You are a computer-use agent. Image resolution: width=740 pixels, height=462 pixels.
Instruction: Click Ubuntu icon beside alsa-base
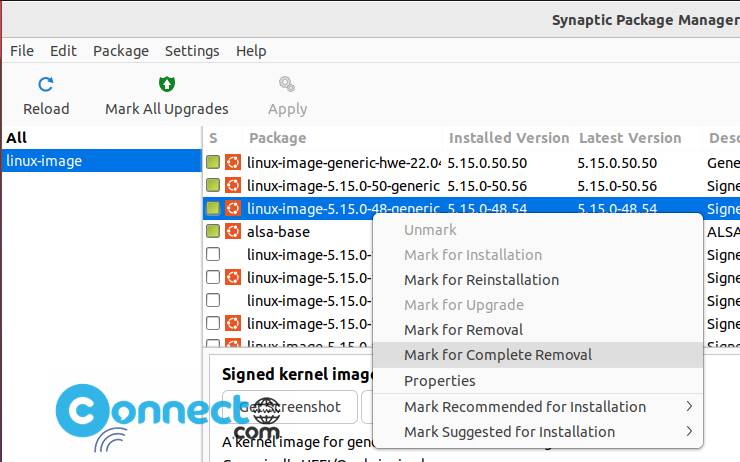point(233,231)
